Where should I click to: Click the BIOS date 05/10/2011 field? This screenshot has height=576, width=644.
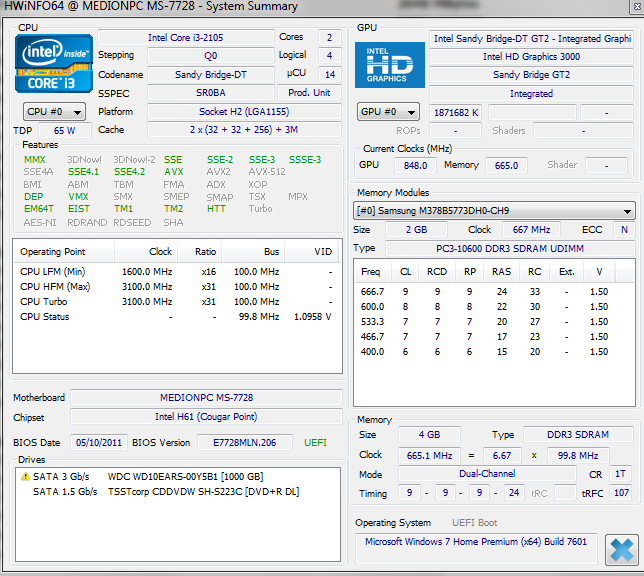coord(99,442)
